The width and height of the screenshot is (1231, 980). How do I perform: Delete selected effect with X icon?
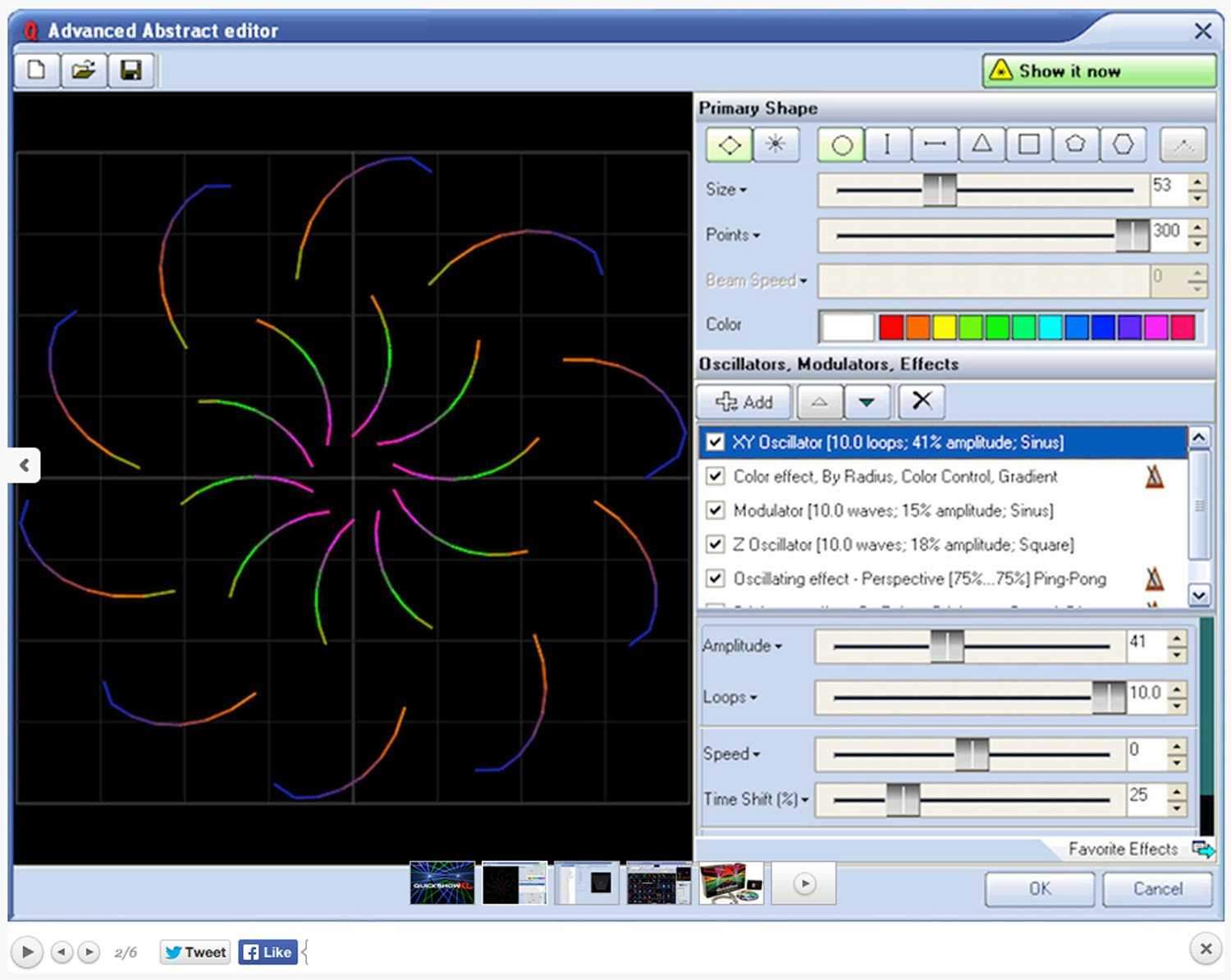(922, 401)
